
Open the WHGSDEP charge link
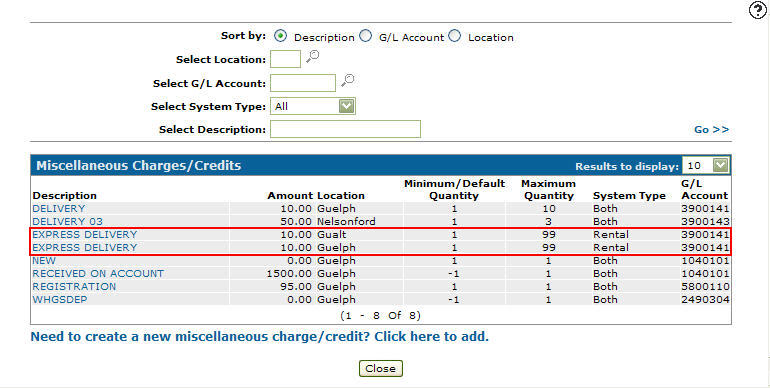(x=60, y=299)
